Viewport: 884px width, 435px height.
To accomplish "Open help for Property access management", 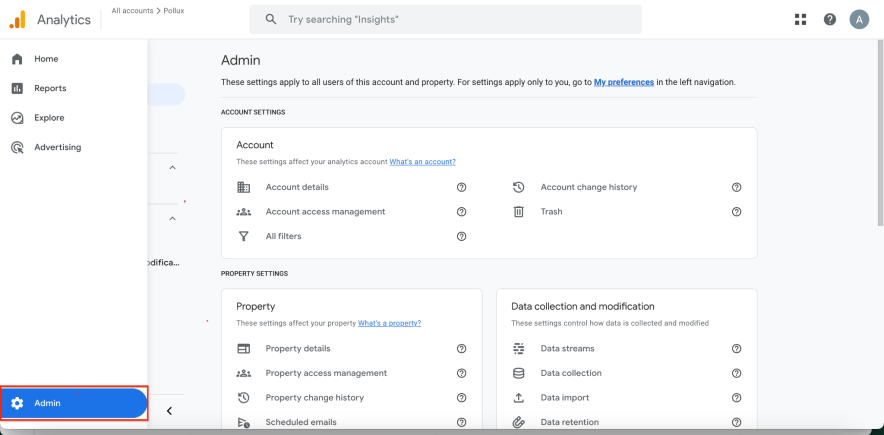I will click(461, 373).
